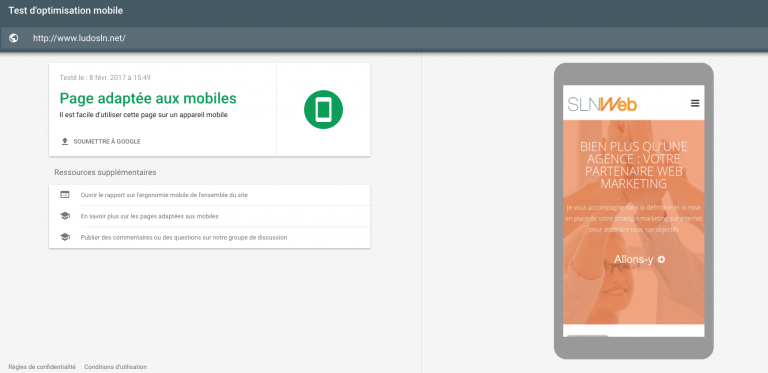The width and height of the screenshot is (768, 373).
Task: Click the web page icon for ergonomie mobile report
Action: click(x=65, y=195)
